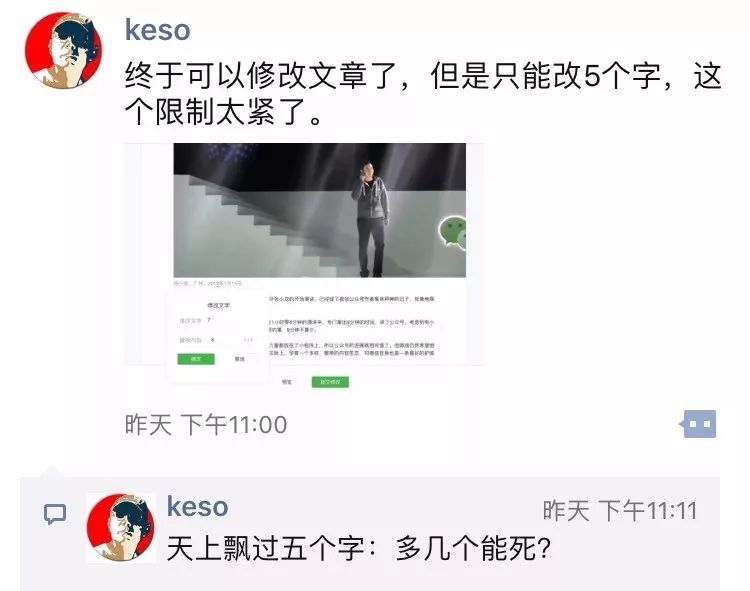
Task: Click the comment timestamp 昨天 下午11:11
Action: click(619, 511)
